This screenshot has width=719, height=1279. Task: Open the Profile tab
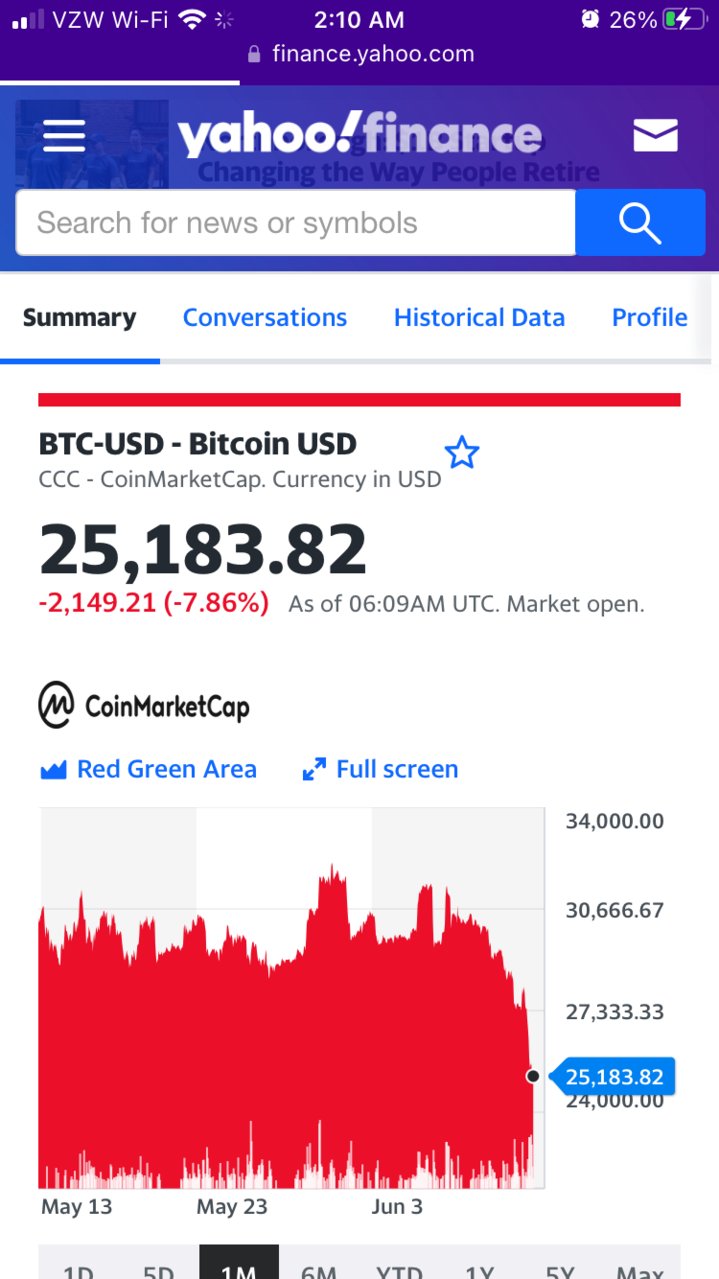(x=649, y=318)
